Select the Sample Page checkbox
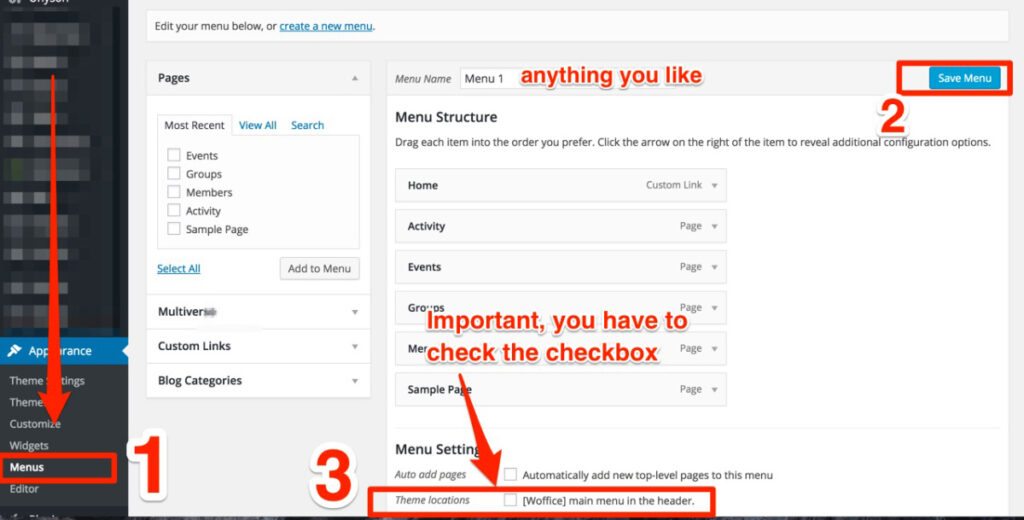Viewport: 1024px width, 520px height. (x=174, y=229)
